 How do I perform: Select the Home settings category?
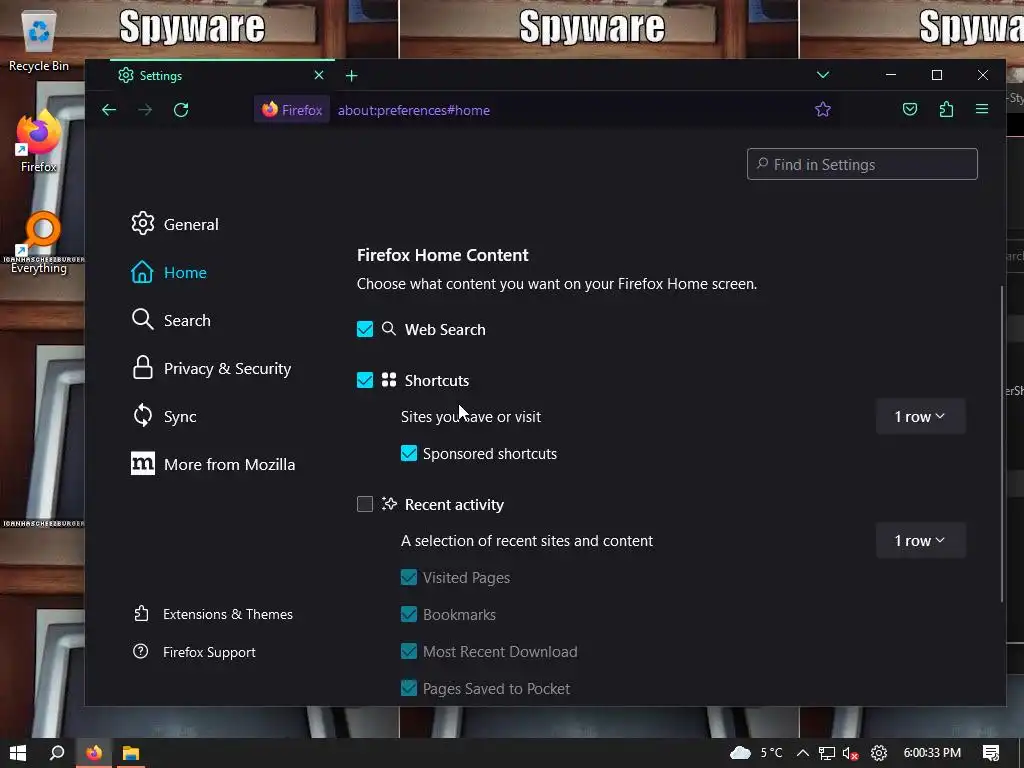coord(169,272)
